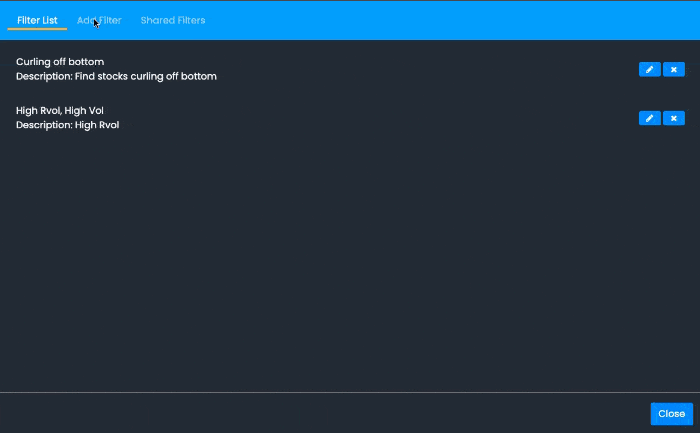The width and height of the screenshot is (700, 433).
Task: Select the High Rvol, High Vol filter name
Action: 60,110
